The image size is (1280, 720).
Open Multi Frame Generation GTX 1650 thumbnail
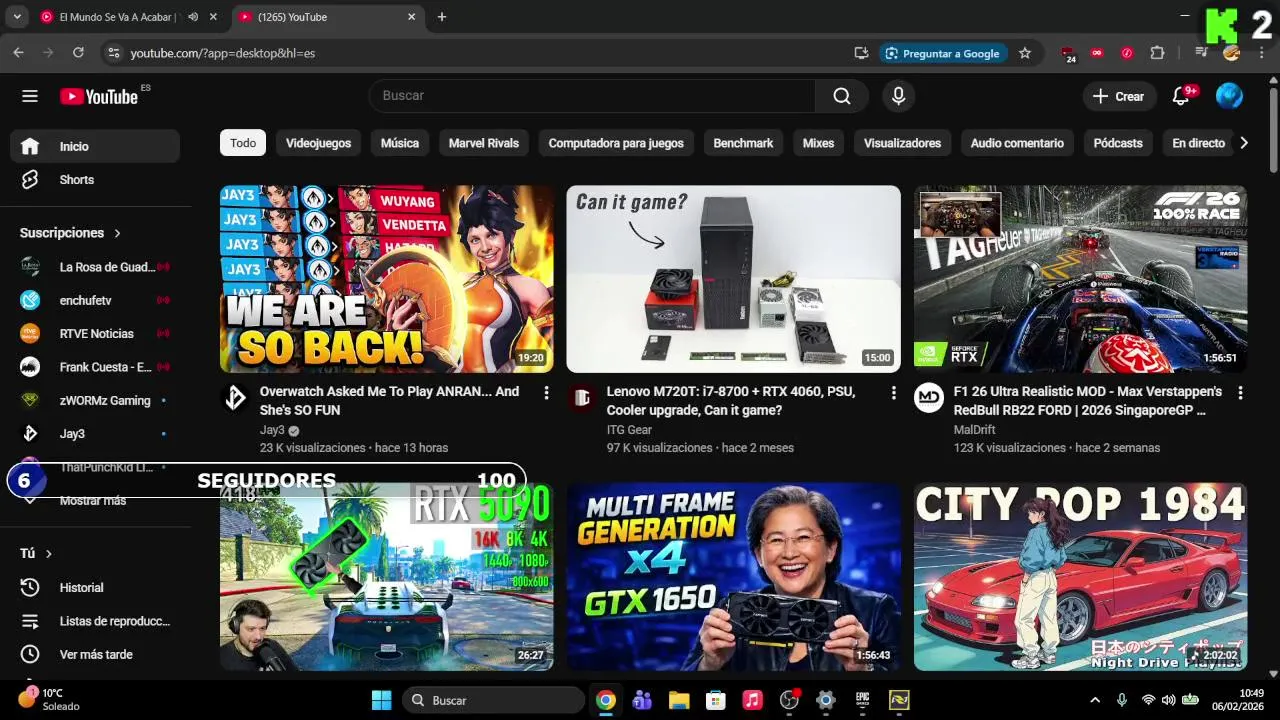[x=733, y=577]
